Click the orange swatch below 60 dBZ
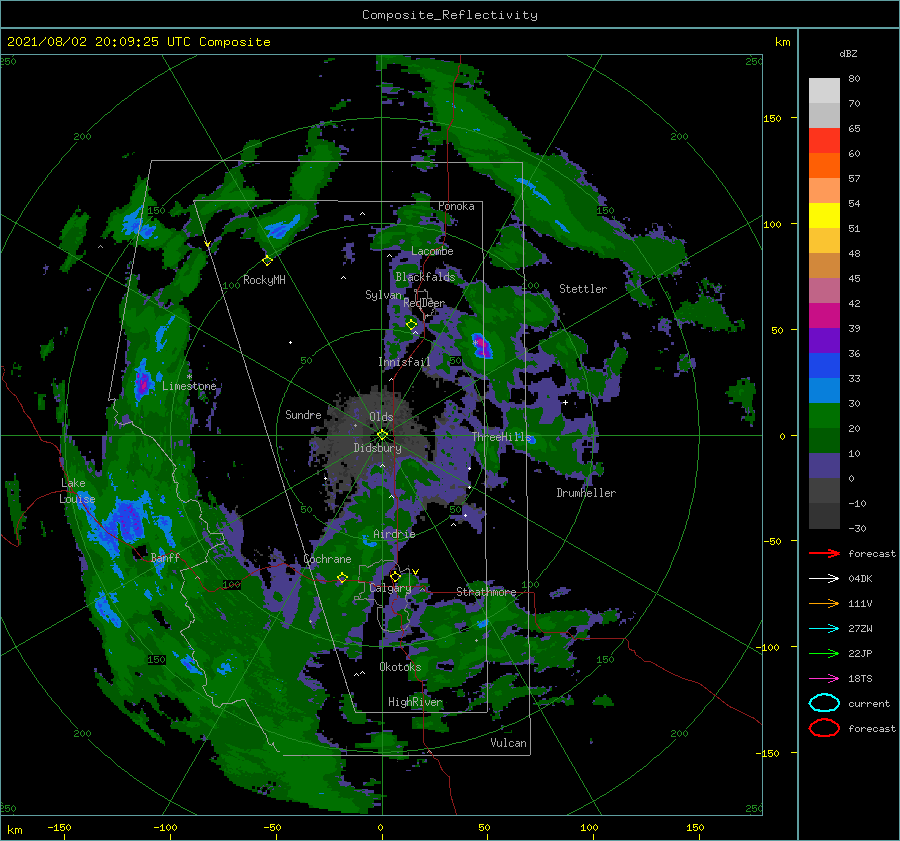The image size is (900, 841). pos(824,165)
